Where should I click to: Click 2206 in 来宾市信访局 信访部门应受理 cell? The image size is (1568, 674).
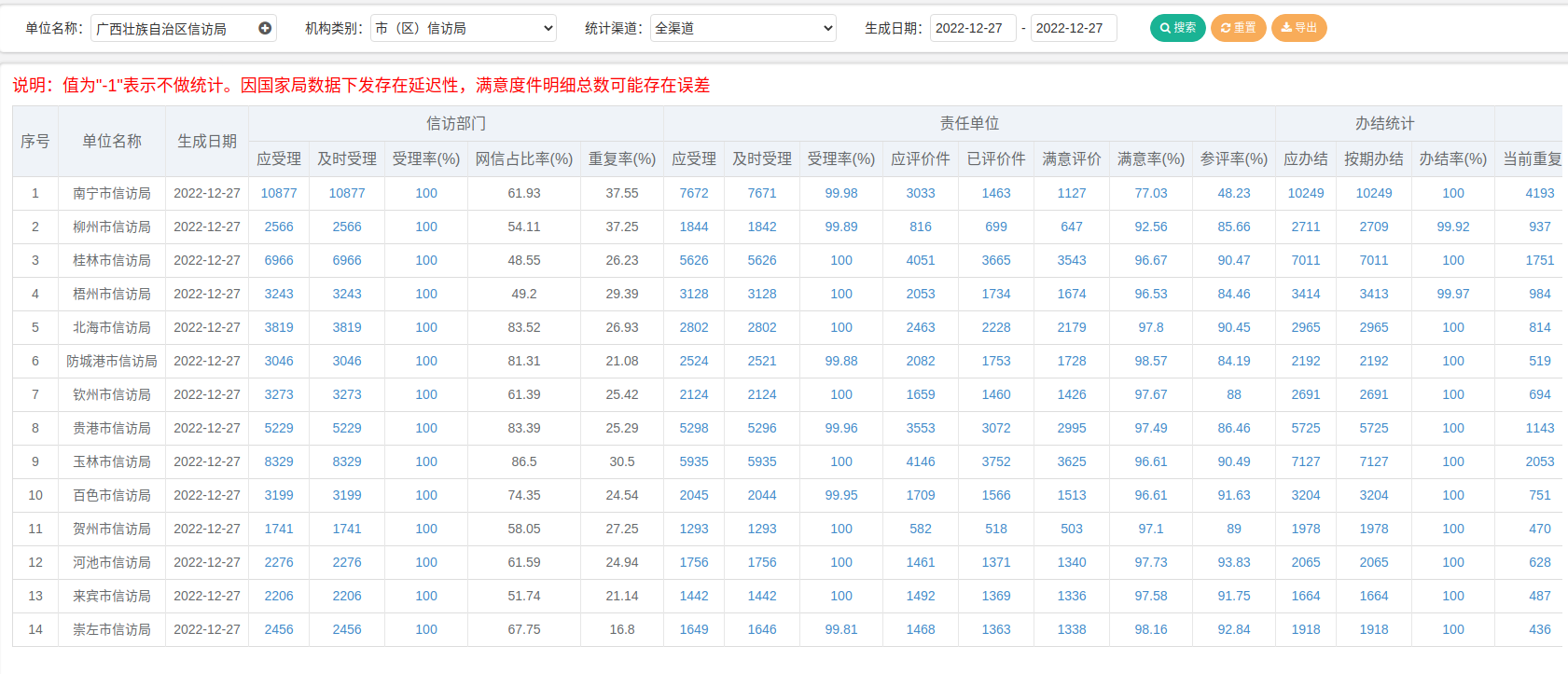click(279, 596)
